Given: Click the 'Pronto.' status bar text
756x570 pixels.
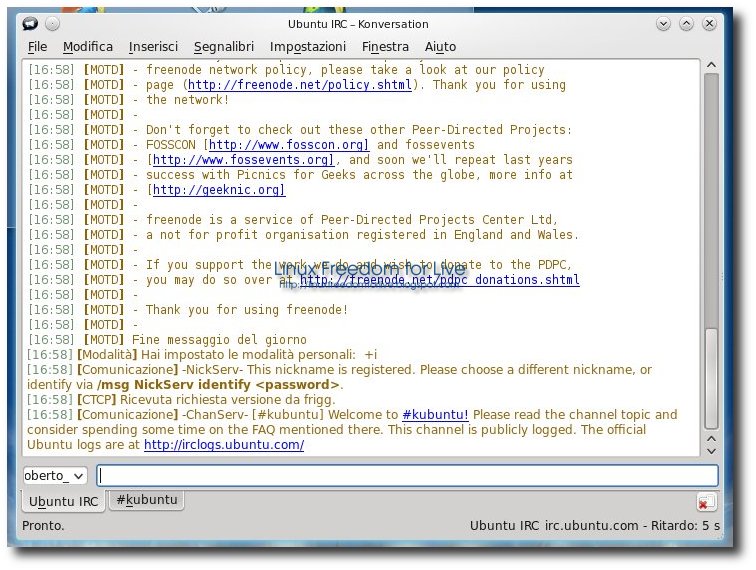Looking at the screenshot, I should coord(43,526).
